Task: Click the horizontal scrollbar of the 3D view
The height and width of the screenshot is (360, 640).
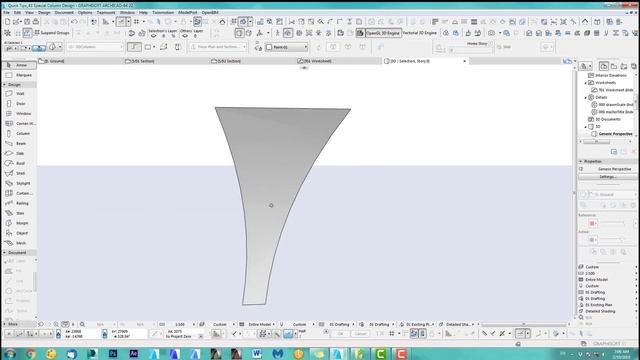Action: tap(525, 324)
